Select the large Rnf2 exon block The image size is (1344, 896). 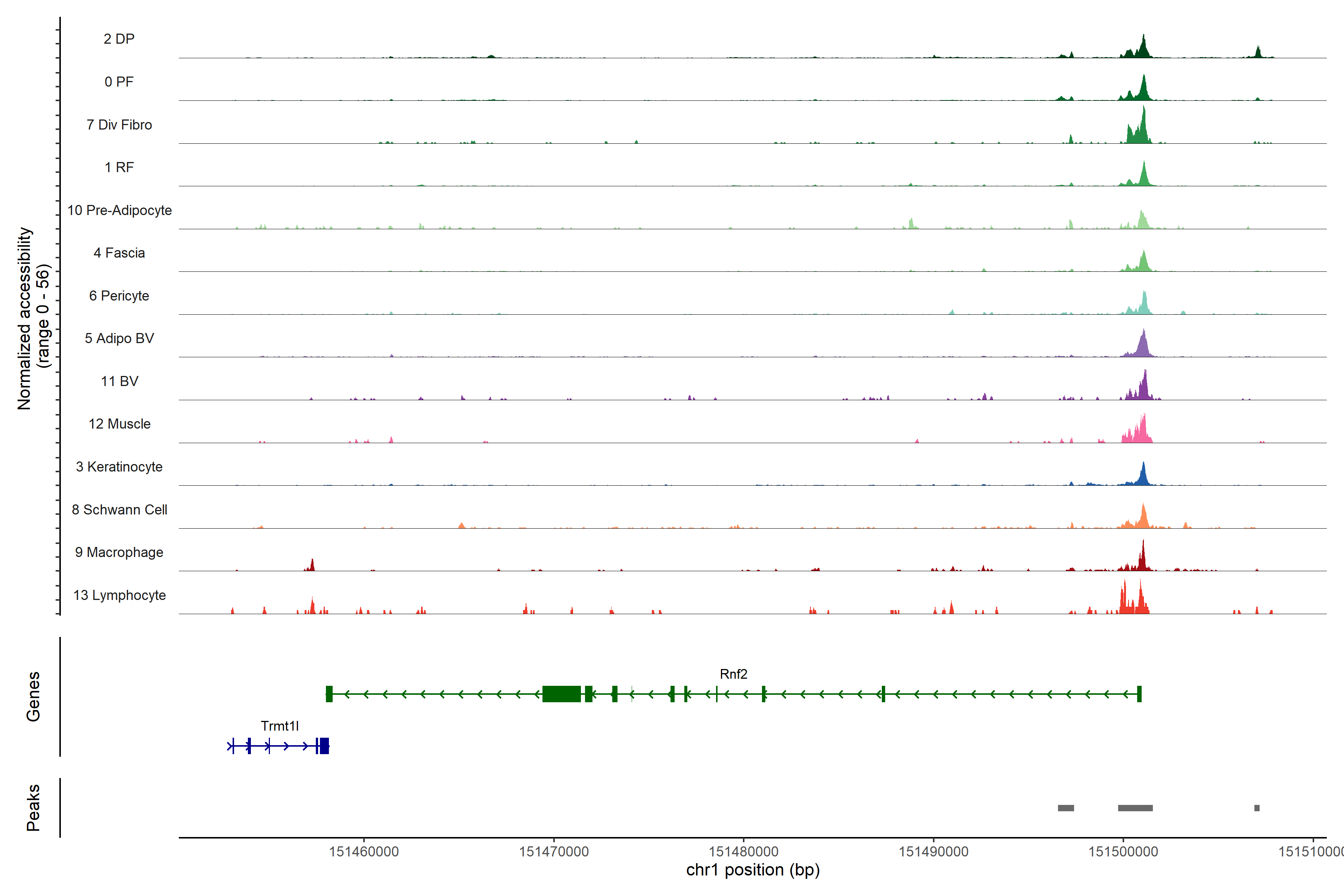tap(561, 694)
